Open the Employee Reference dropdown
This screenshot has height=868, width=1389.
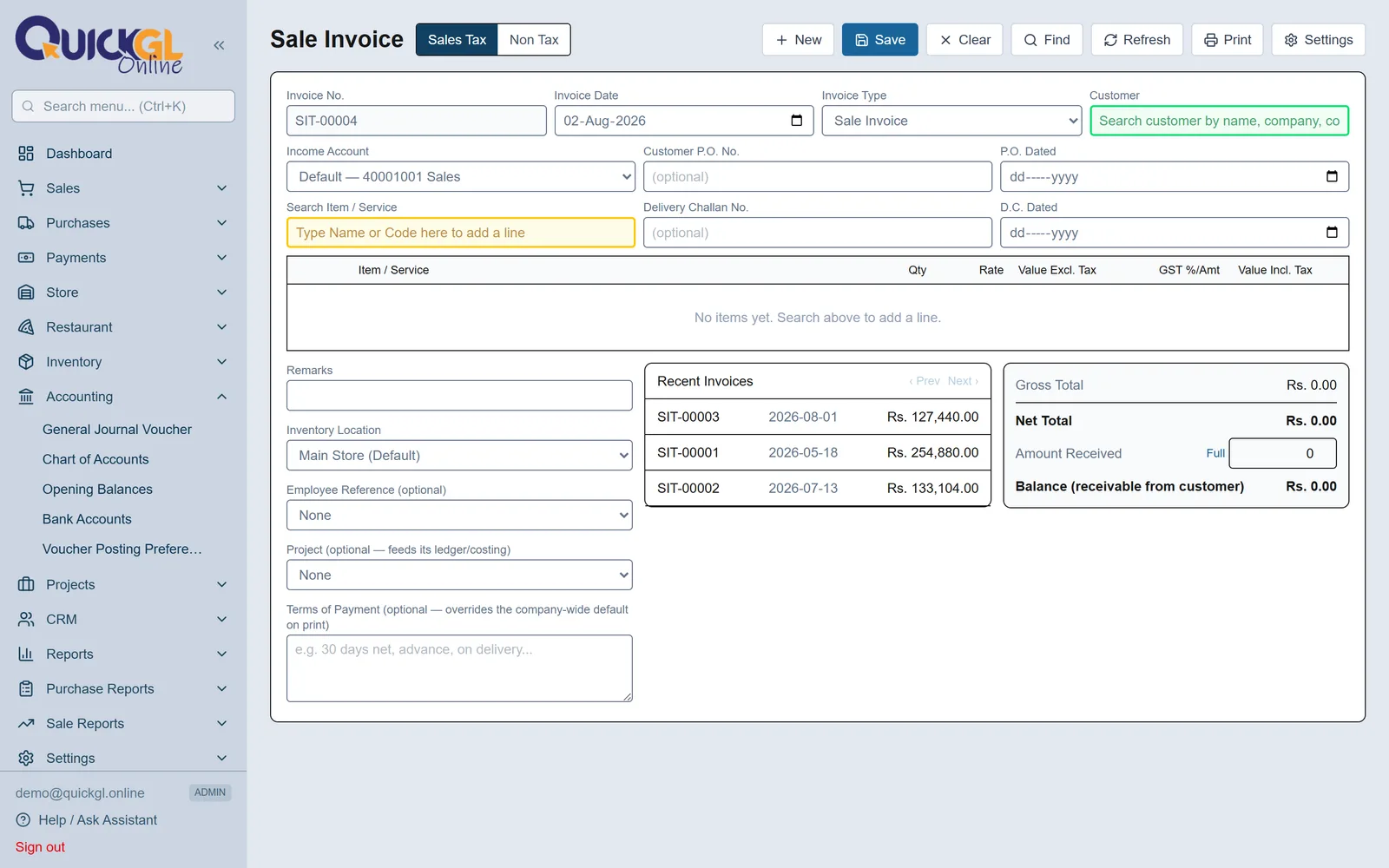(459, 515)
